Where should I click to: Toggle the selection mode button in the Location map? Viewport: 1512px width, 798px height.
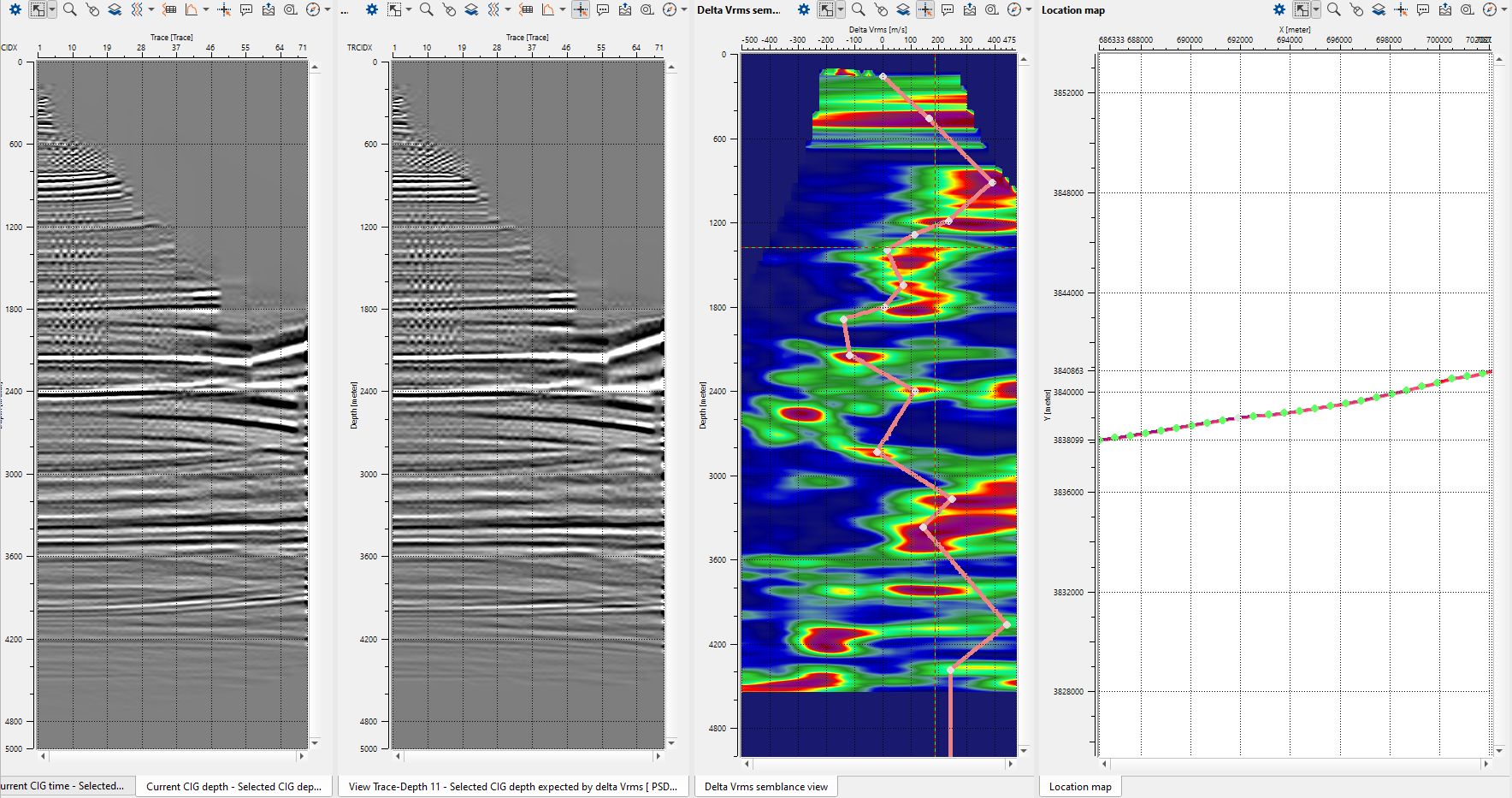coord(1301,9)
